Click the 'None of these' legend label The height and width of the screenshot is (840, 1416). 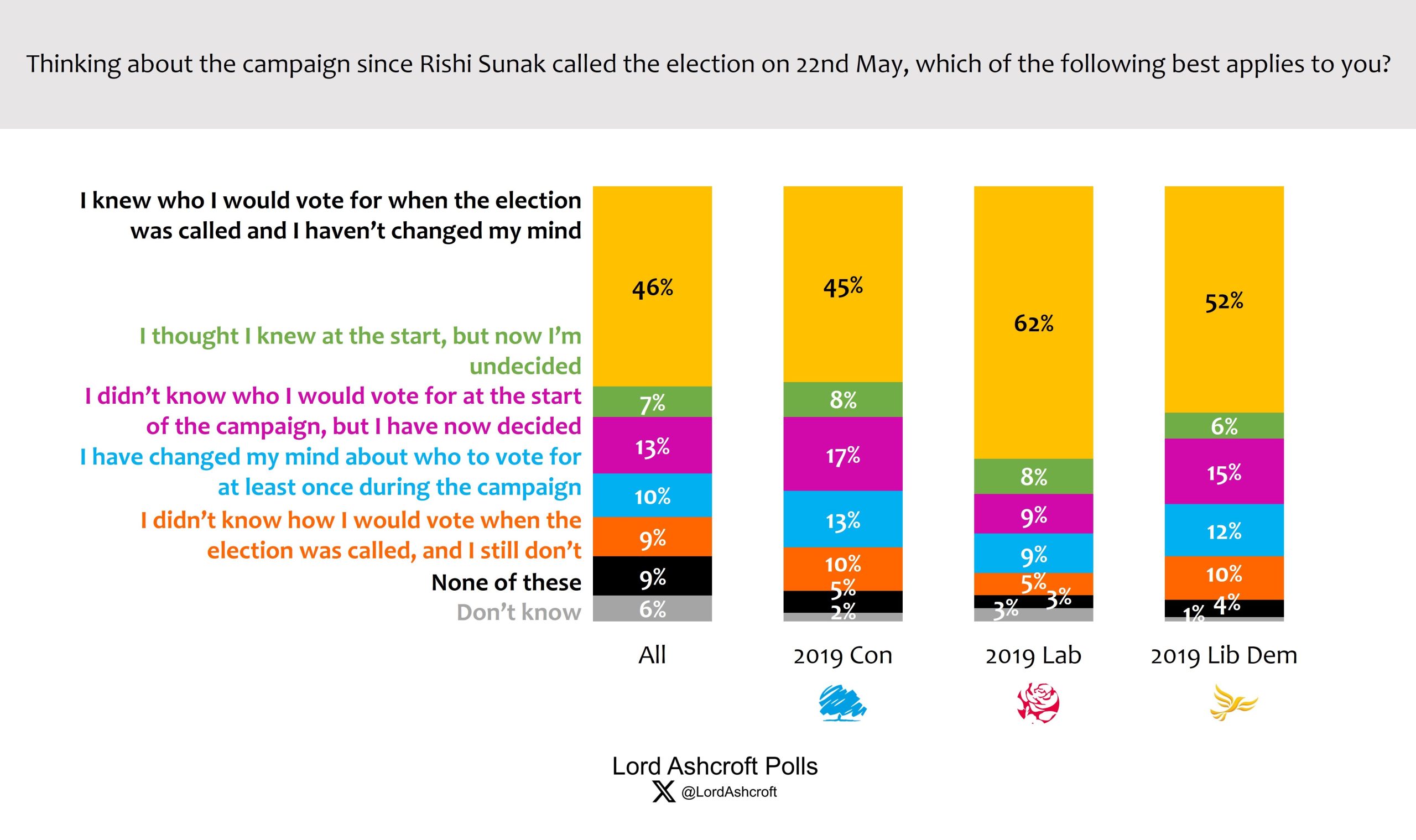click(x=506, y=582)
